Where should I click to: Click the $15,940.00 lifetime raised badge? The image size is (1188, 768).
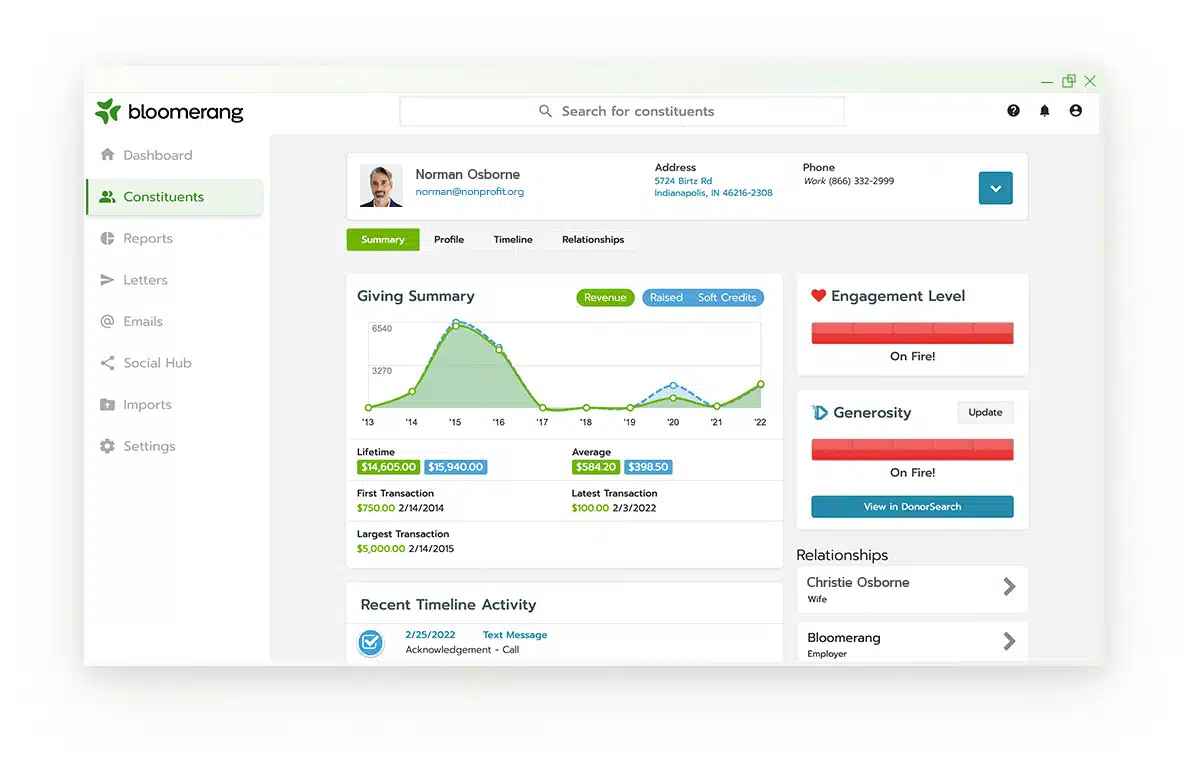tap(455, 467)
